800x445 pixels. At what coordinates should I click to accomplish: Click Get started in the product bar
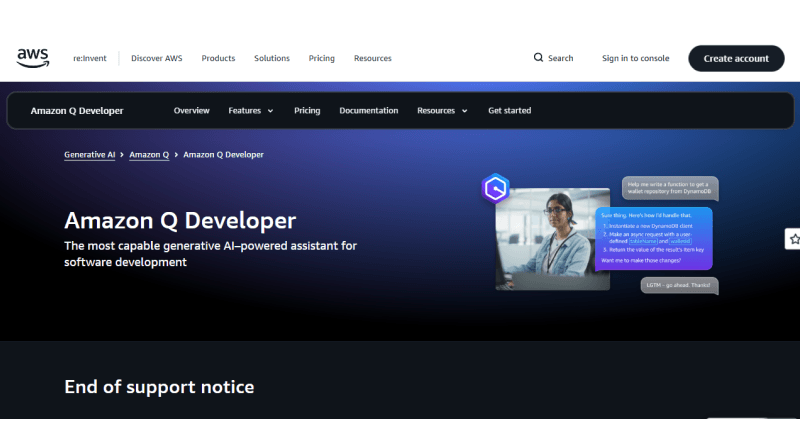(x=509, y=110)
